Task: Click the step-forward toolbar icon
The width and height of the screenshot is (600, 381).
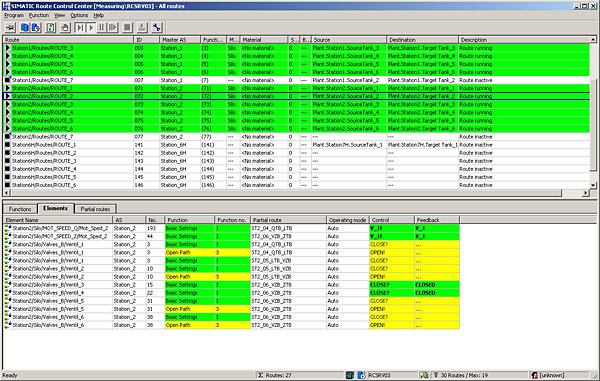Action: (x=80, y=28)
